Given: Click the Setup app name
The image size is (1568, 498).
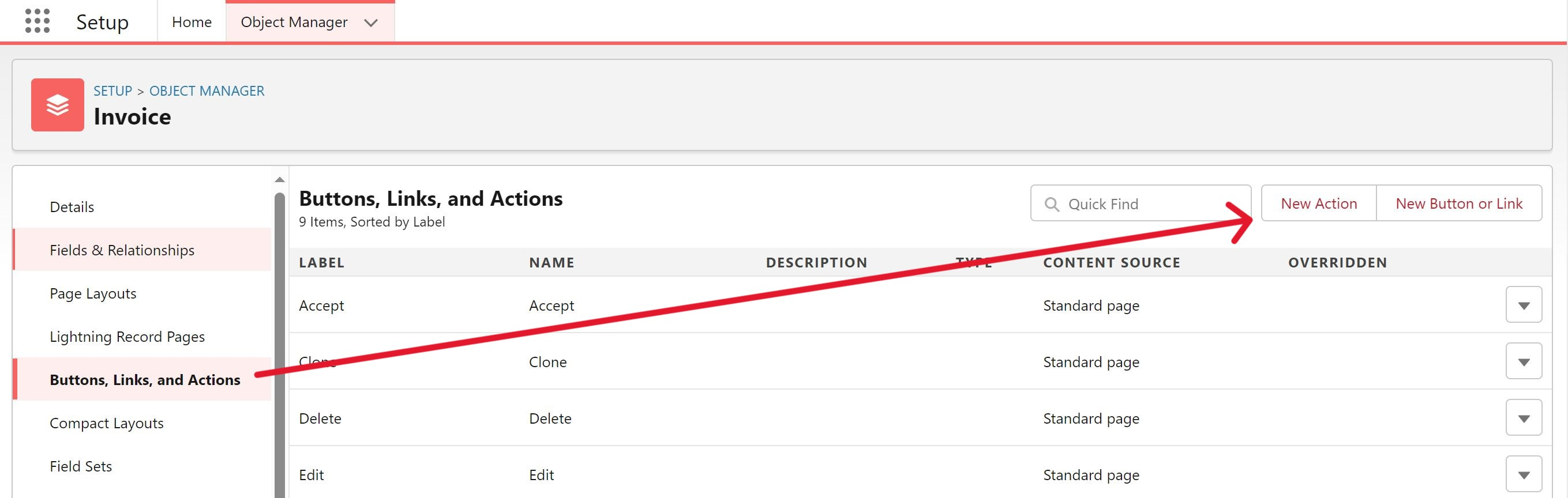Looking at the screenshot, I should coord(102,22).
